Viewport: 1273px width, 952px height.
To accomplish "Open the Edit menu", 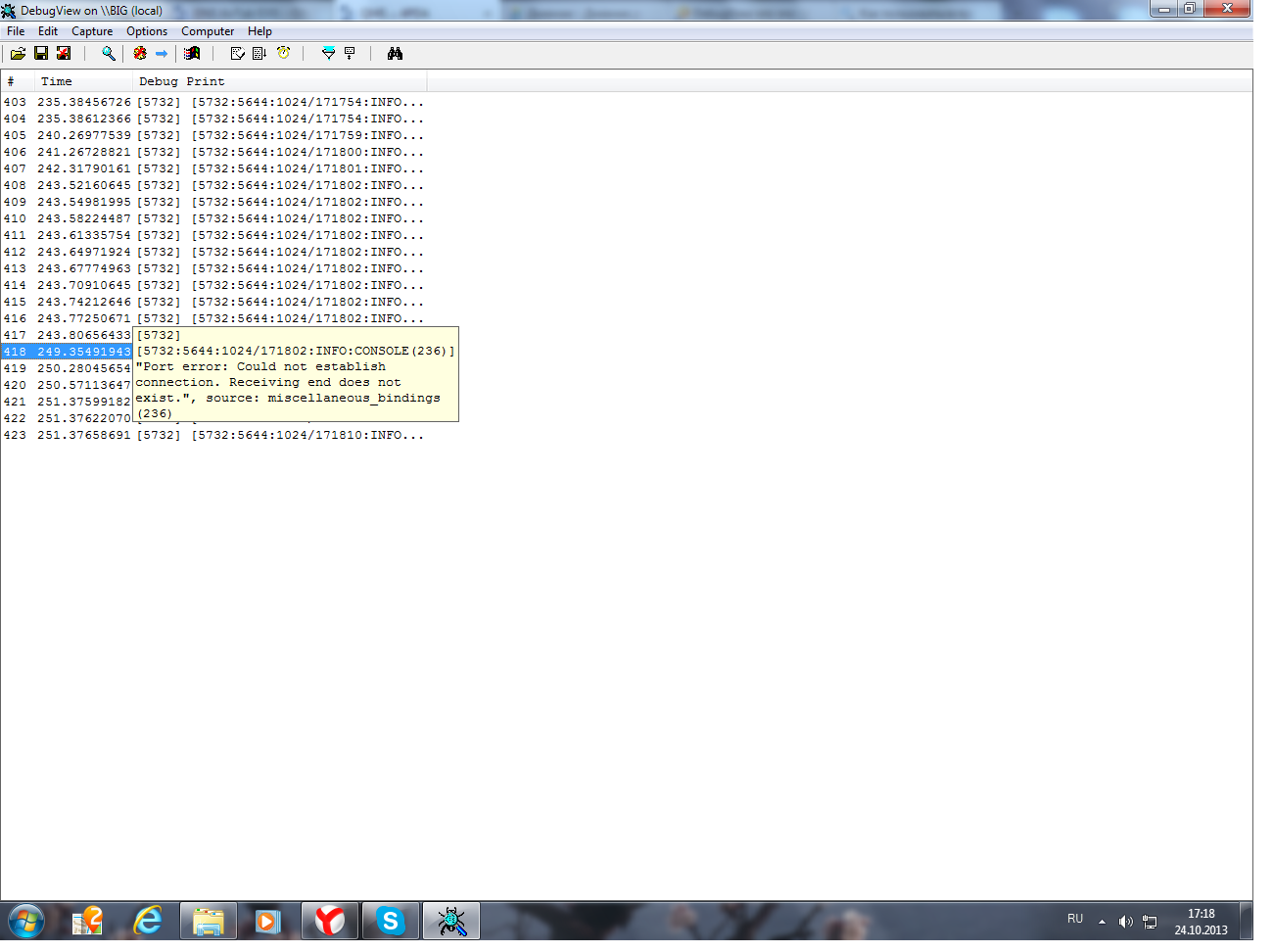I will pos(48,31).
